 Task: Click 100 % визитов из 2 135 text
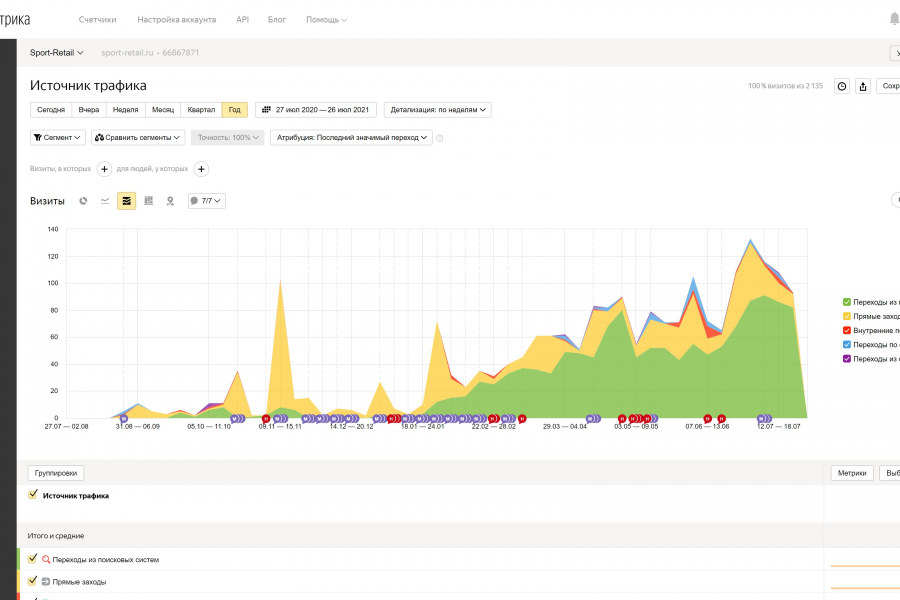coord(785,86)
